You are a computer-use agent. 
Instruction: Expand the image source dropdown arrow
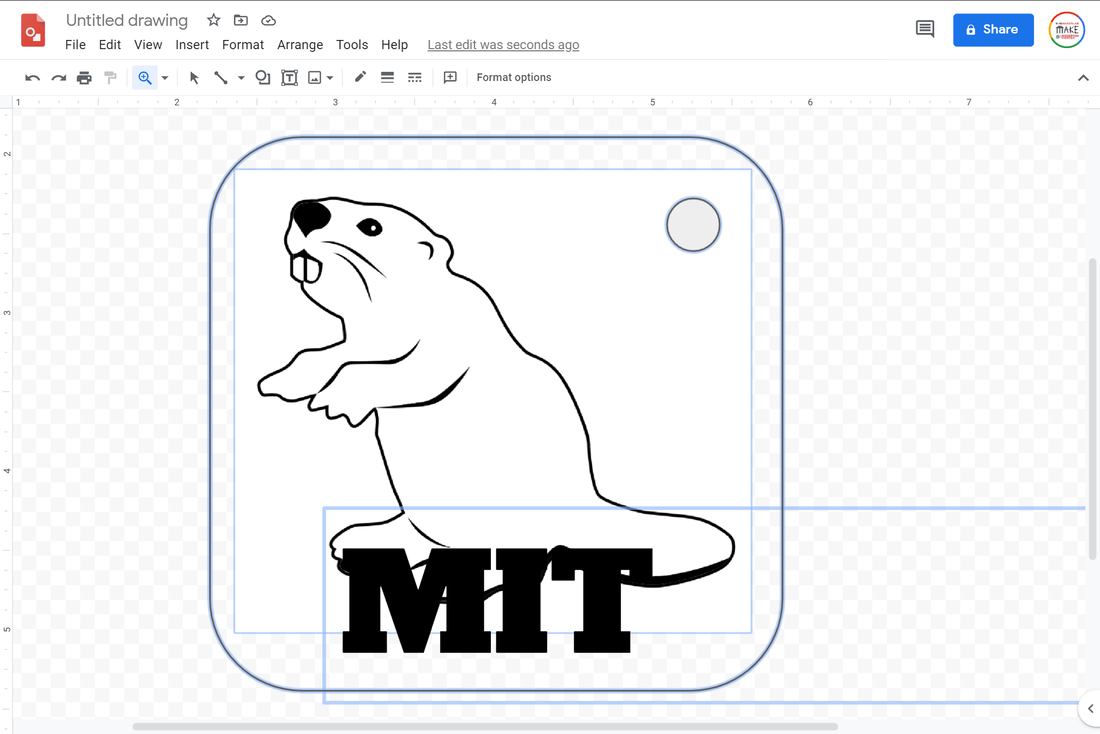tap(330, 78)
